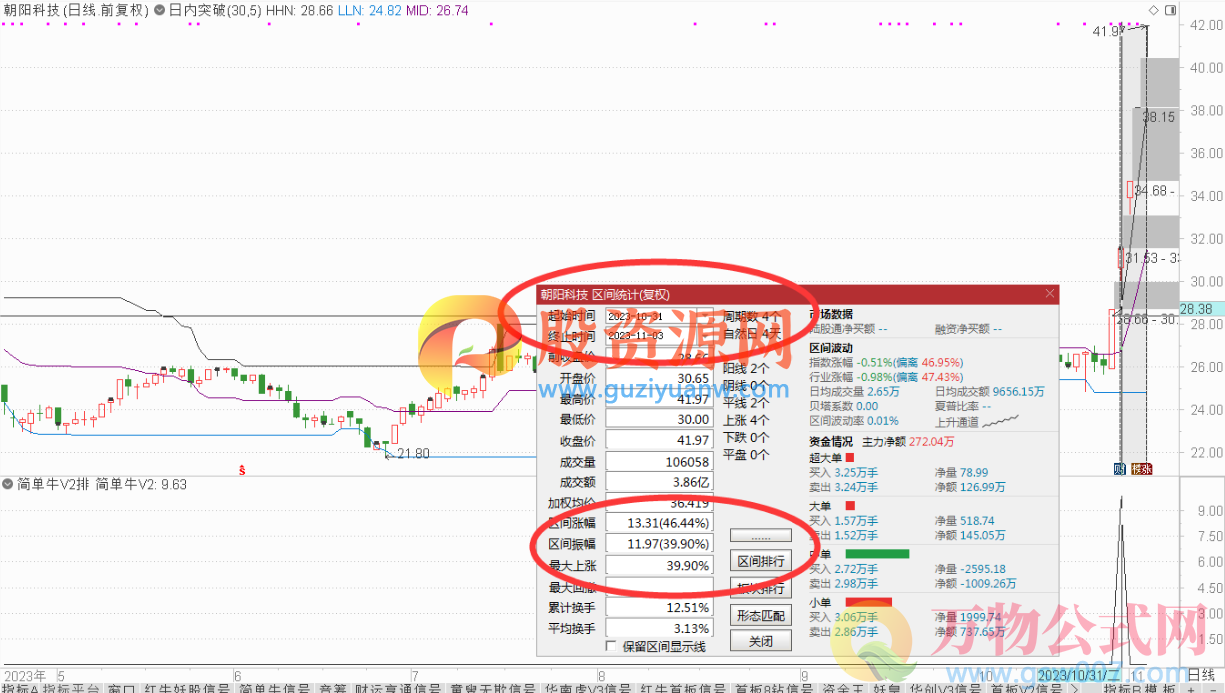Click the 日线 period label at bottom right
This screenshot has height=693, width=1225.
click(1200, 673)
